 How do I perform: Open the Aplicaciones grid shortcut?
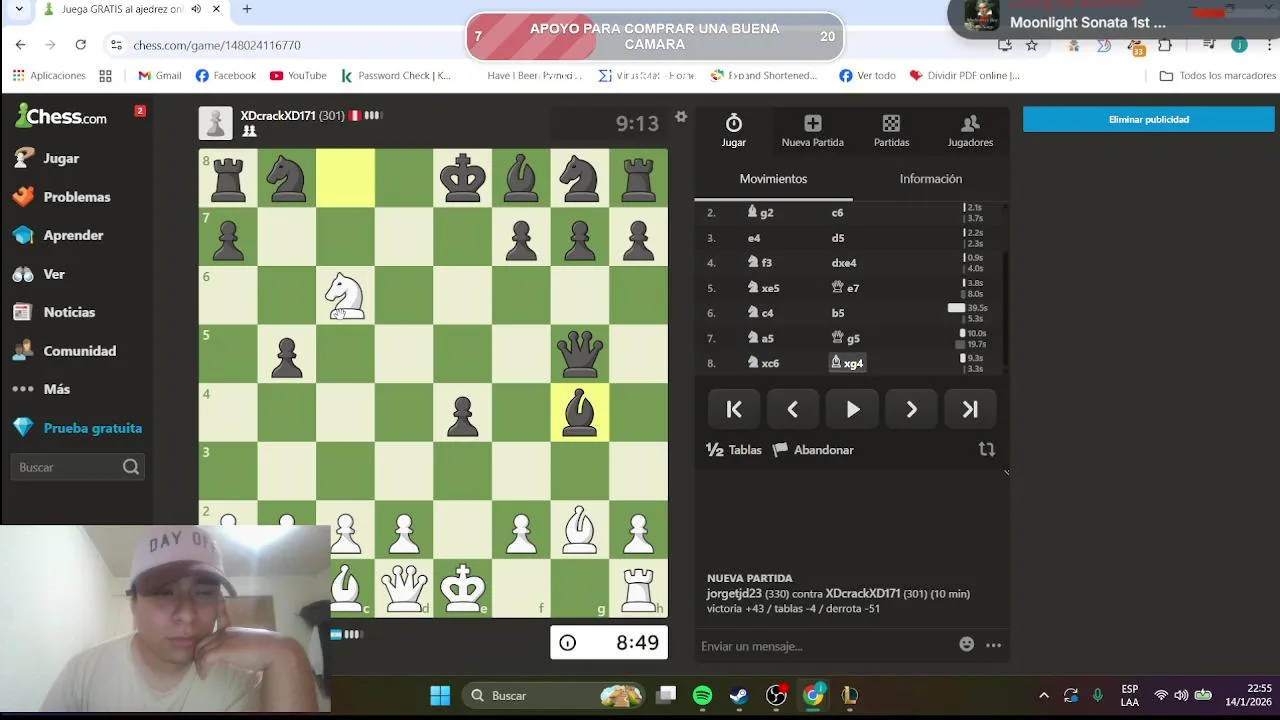pos(49,75)
